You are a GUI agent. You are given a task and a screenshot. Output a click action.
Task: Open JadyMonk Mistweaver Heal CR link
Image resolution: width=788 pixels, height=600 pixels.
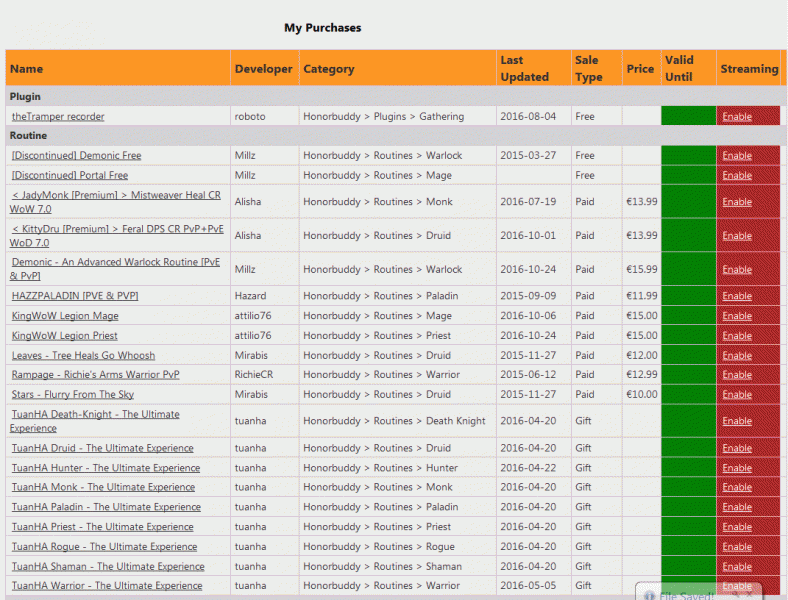116,202
